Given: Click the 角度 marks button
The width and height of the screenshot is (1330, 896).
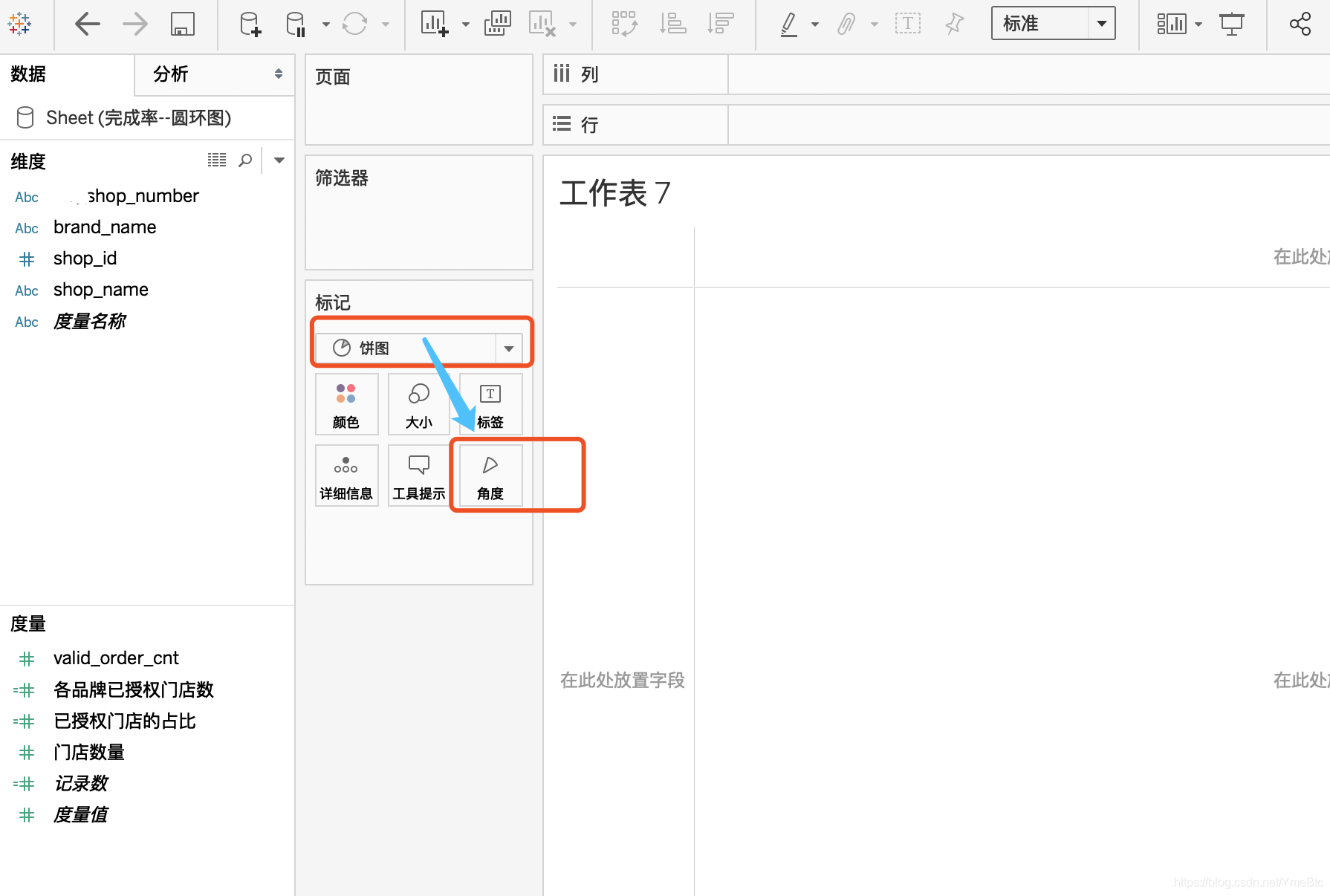Looking at the screenshot, I should point(490,475).
